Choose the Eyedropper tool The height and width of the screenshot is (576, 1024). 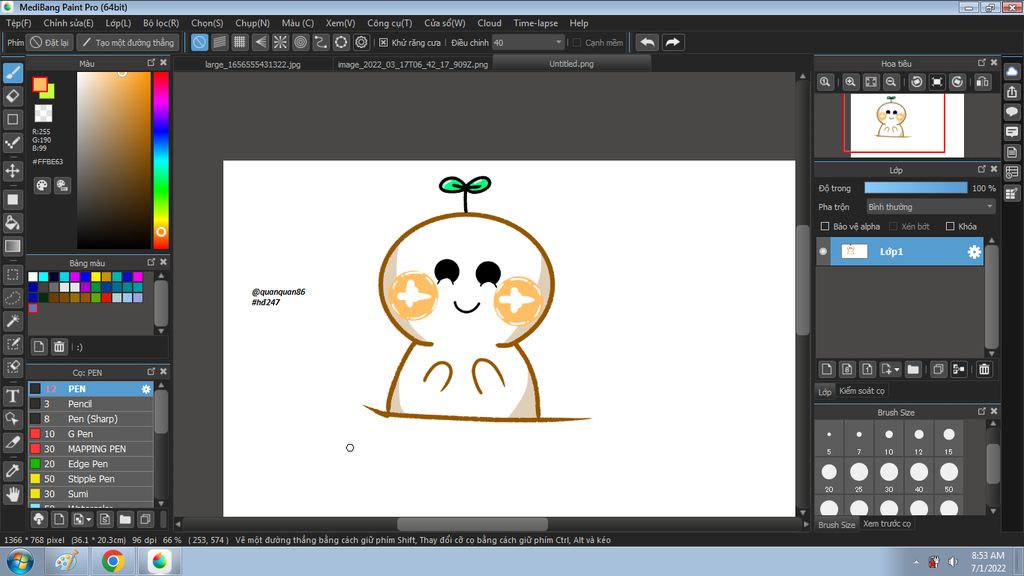(12, 471)
